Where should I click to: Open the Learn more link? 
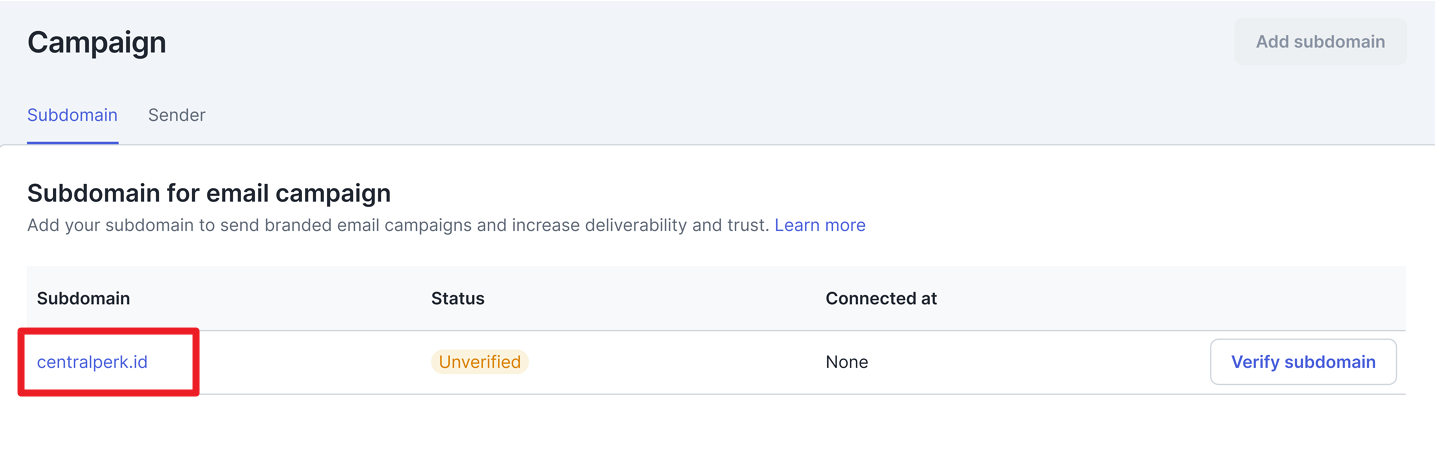coord(820,225)
